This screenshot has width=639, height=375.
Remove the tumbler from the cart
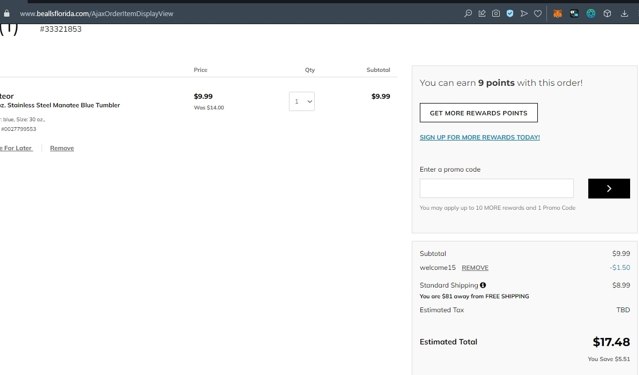pos(62,148)
